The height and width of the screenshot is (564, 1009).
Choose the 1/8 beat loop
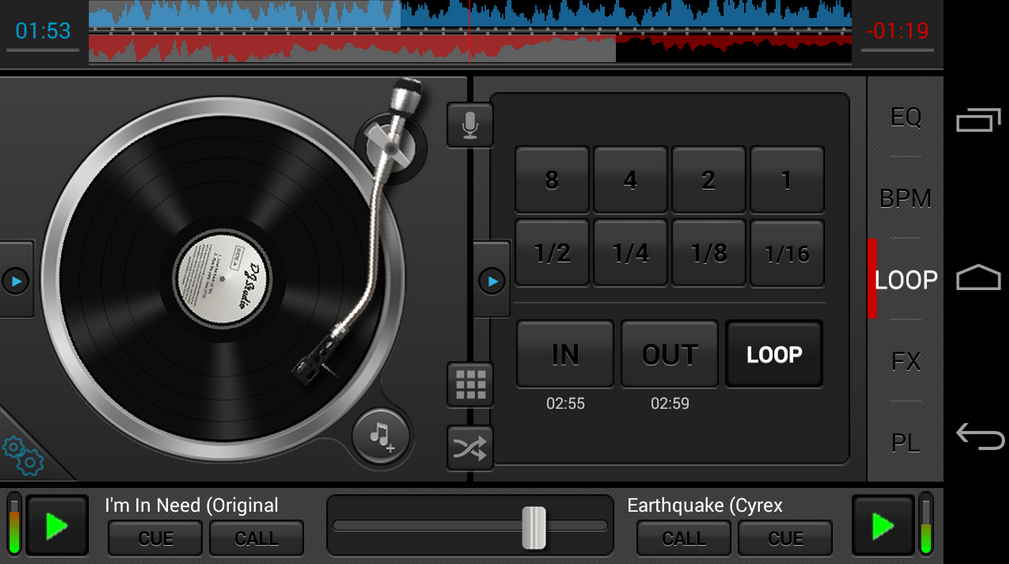pos(708,253)
